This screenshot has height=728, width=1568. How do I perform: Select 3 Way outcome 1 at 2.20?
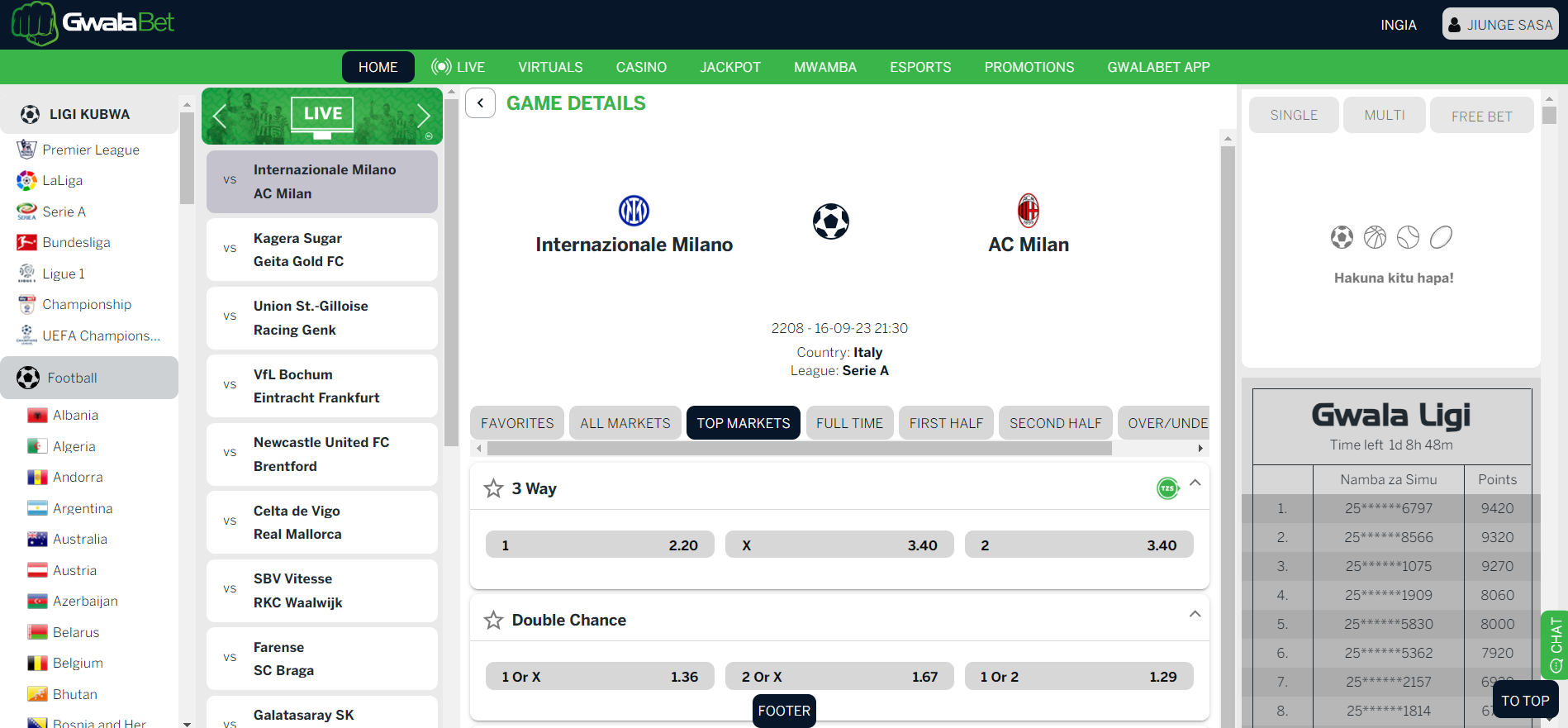coord(600,545)
